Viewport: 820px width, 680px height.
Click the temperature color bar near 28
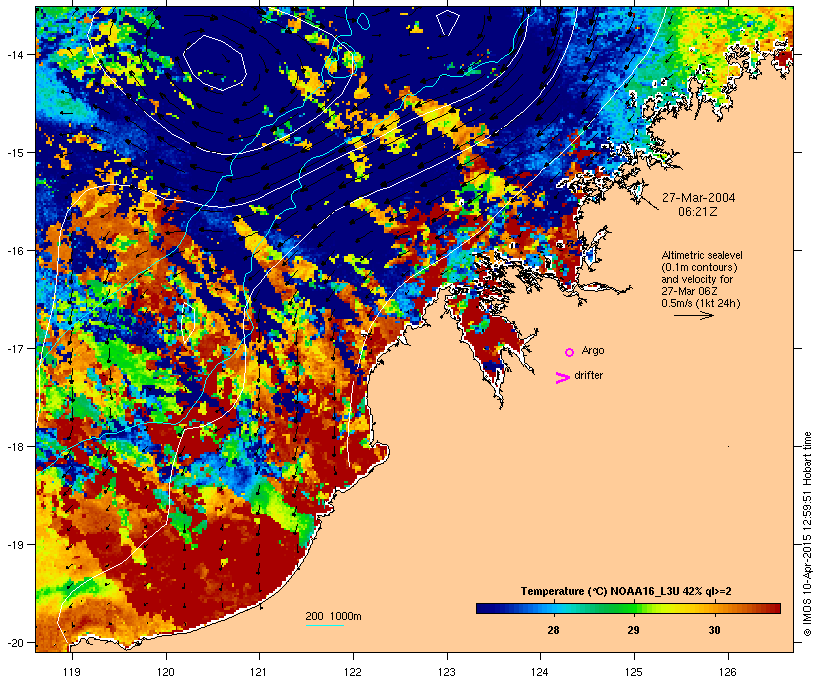click(553, 608)
